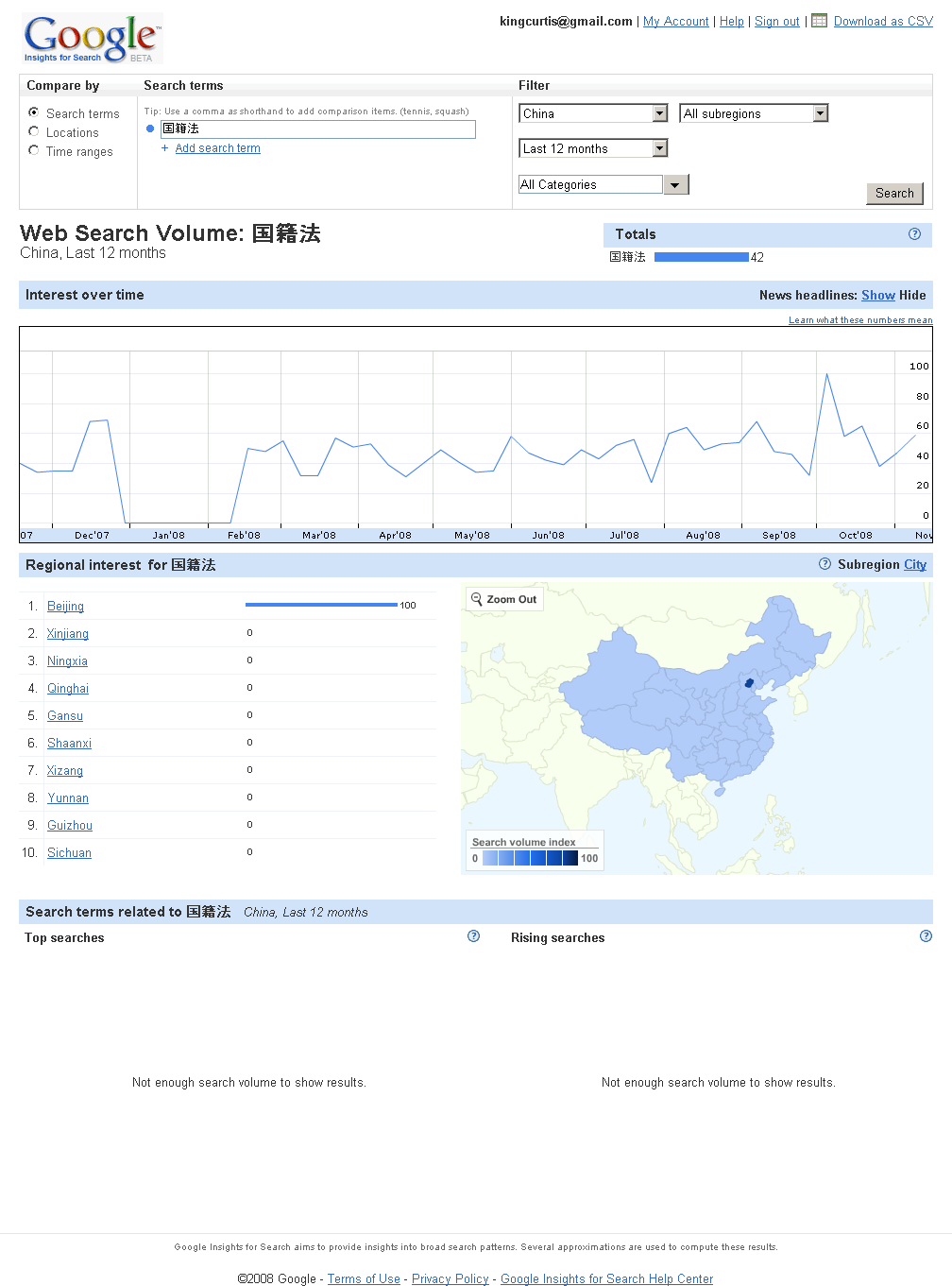Click the Search volume index color scale
Viewport: 952px width, 1286px height.
click(531, 858)
